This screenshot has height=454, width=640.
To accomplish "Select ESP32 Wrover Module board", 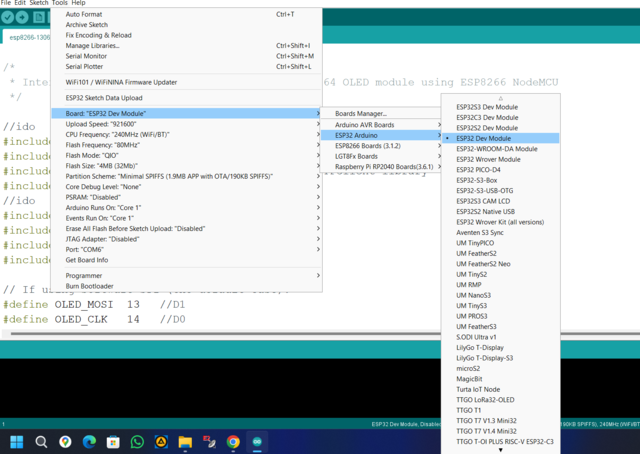I will coord(500,159).
